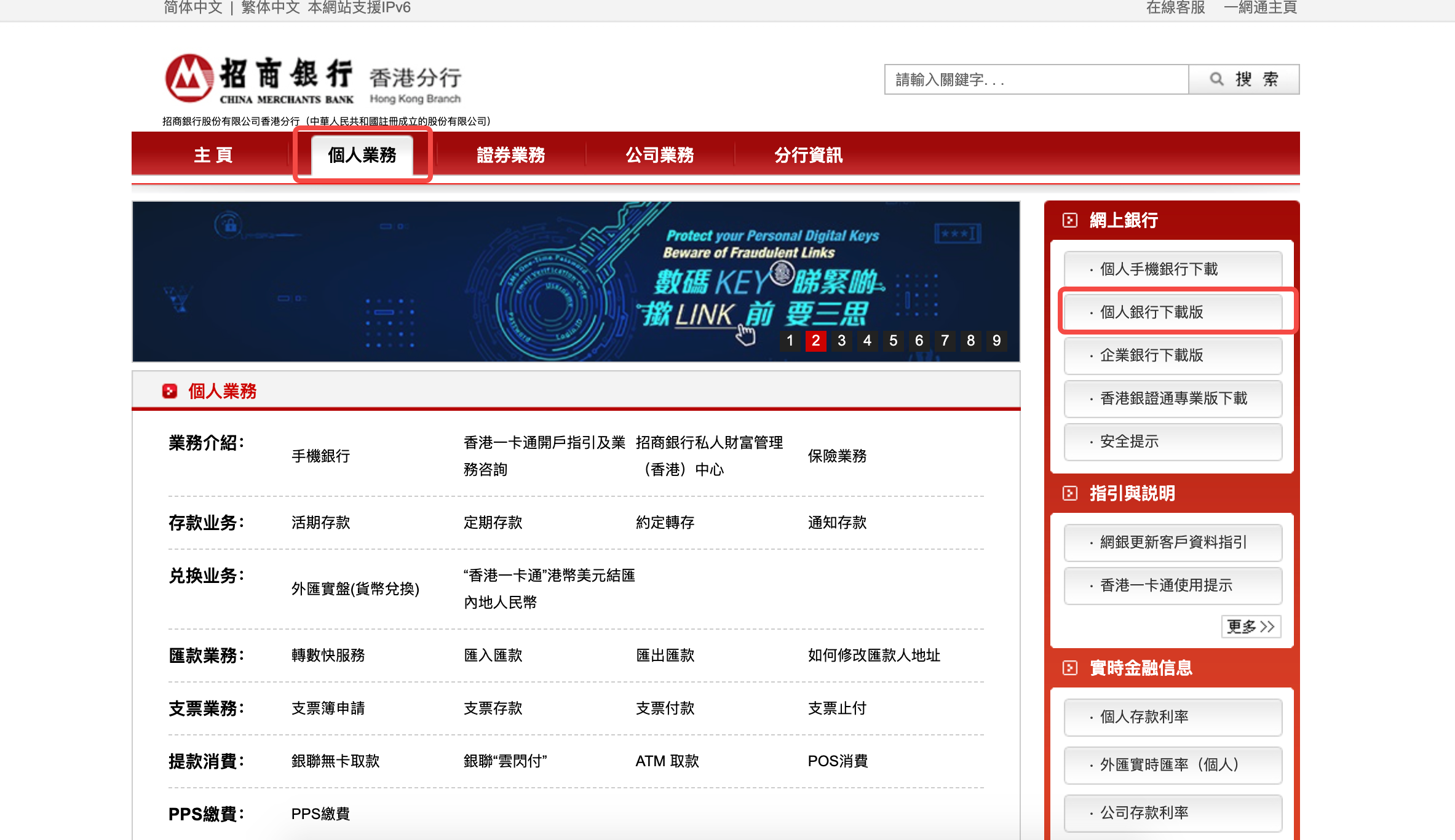Screen dimensions: 1455x840
Task: Open “香港一卡通”港幣美元結匯內地人民幣
Action: pyautogui.click(x=549, y=589)
